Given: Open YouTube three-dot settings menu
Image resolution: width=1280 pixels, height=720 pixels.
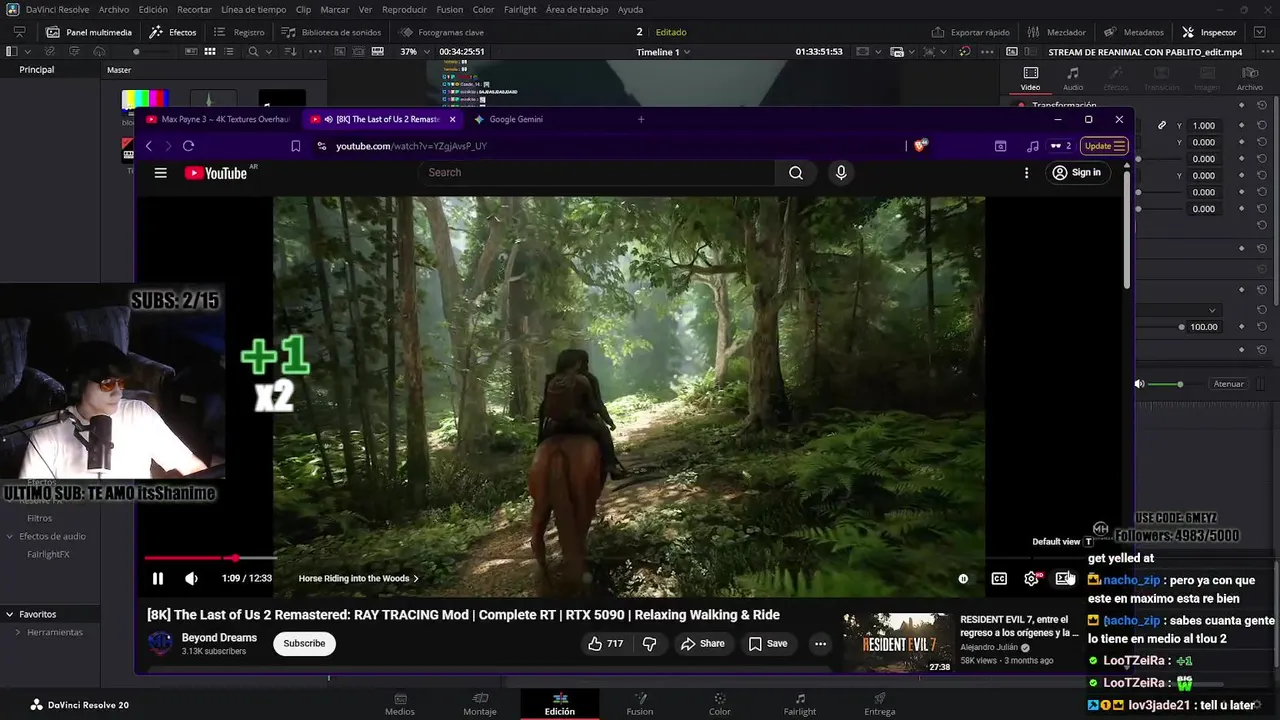Looking at the screenshot, I should [x=1026, y=173].
